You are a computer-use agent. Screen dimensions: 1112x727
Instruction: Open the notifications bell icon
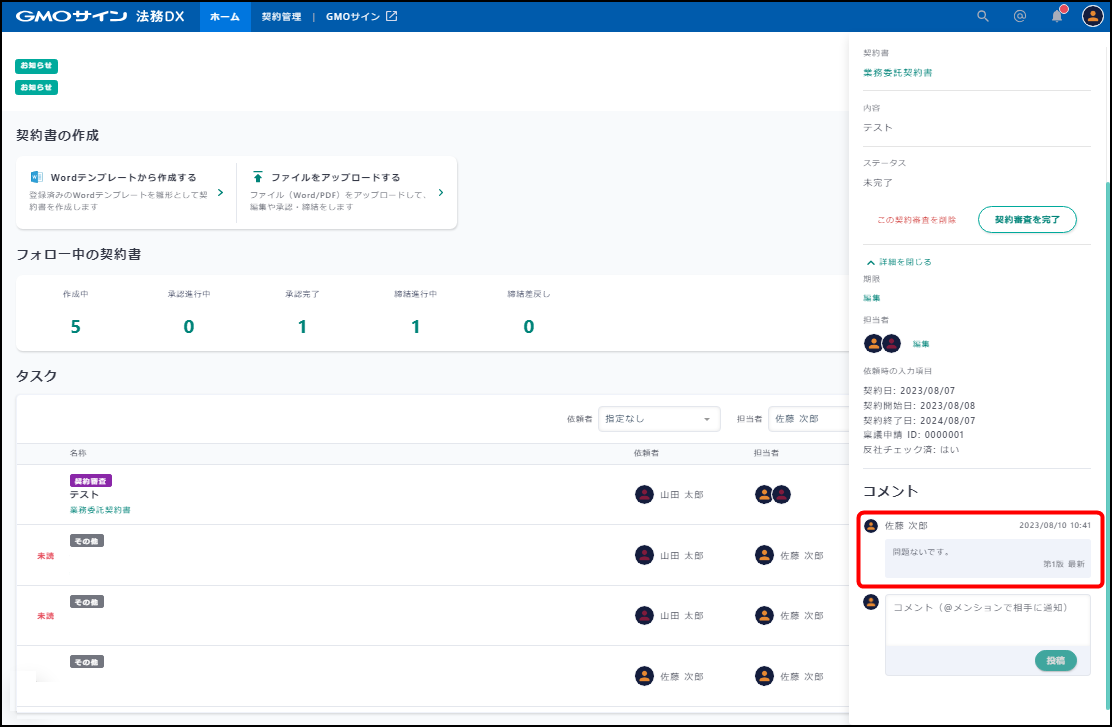(1057, 17)
